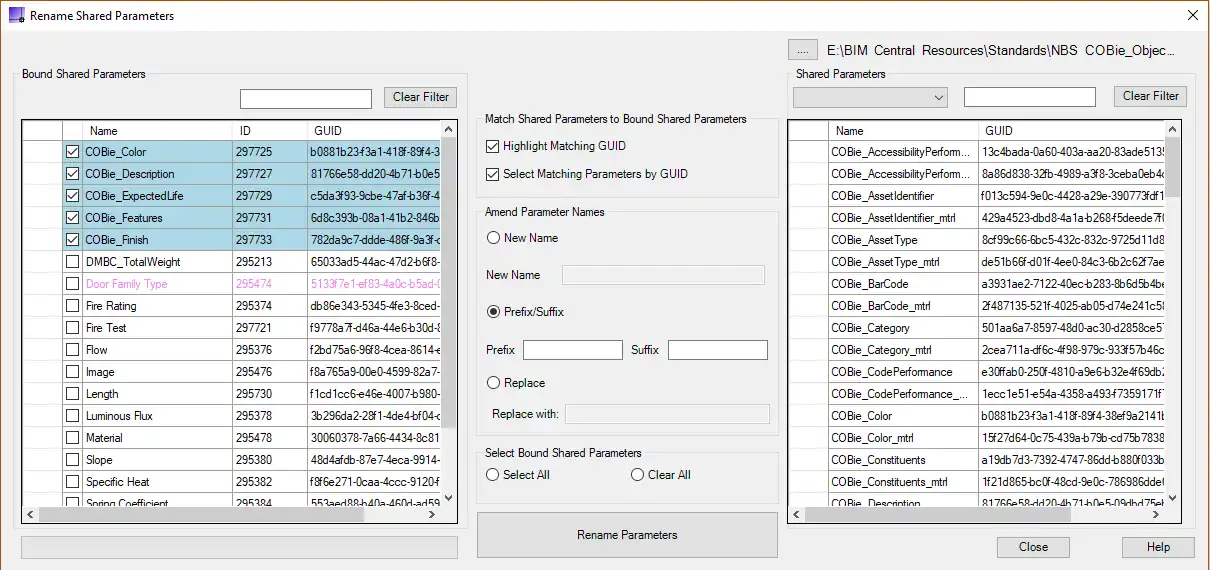Viewport: 1210px width, 570px height.
Task: Select the New Name radio option
Action: coord(493,238)
